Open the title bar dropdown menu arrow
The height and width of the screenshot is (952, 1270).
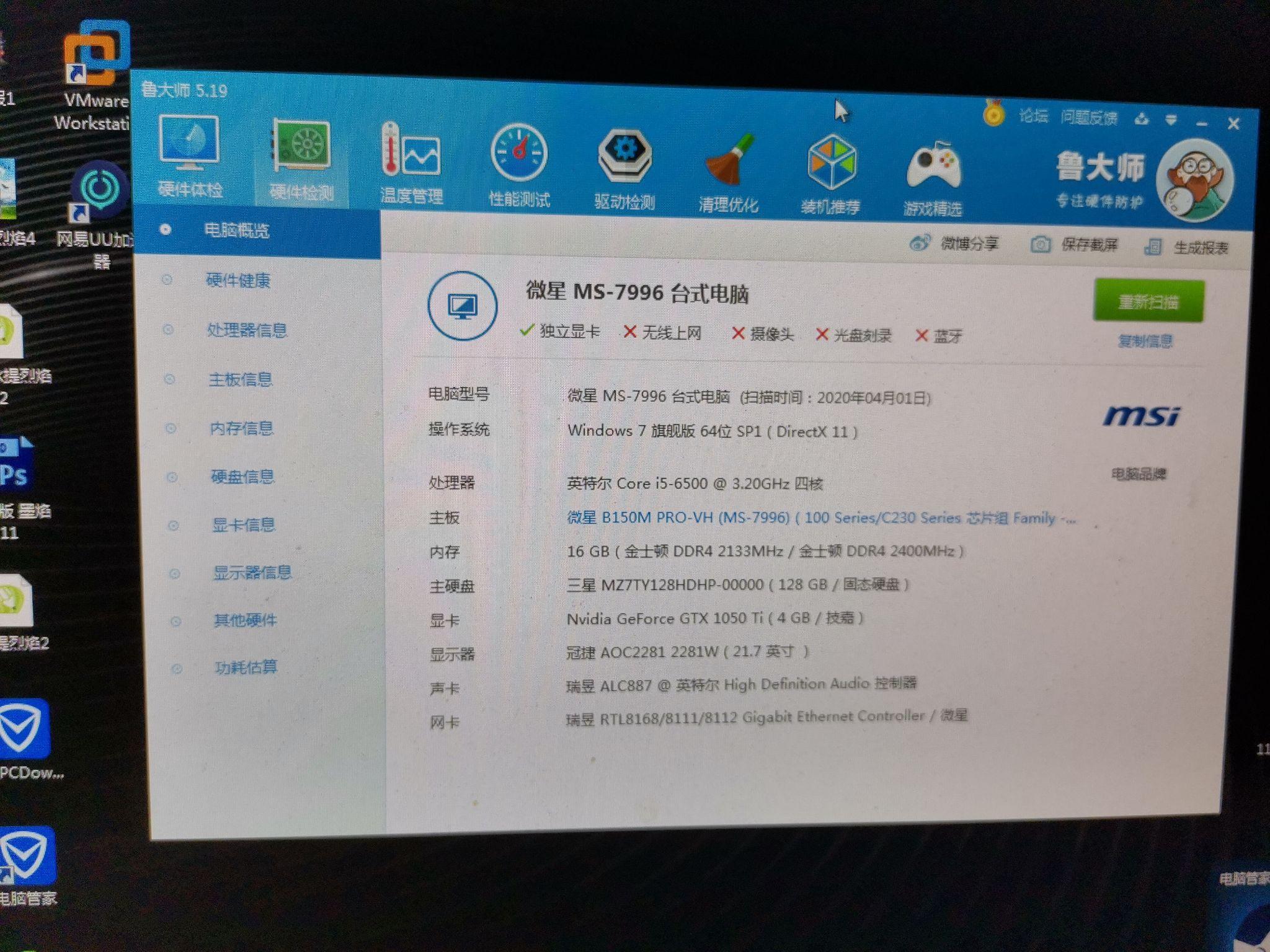pyautogui.click(x=1171, y=120)
